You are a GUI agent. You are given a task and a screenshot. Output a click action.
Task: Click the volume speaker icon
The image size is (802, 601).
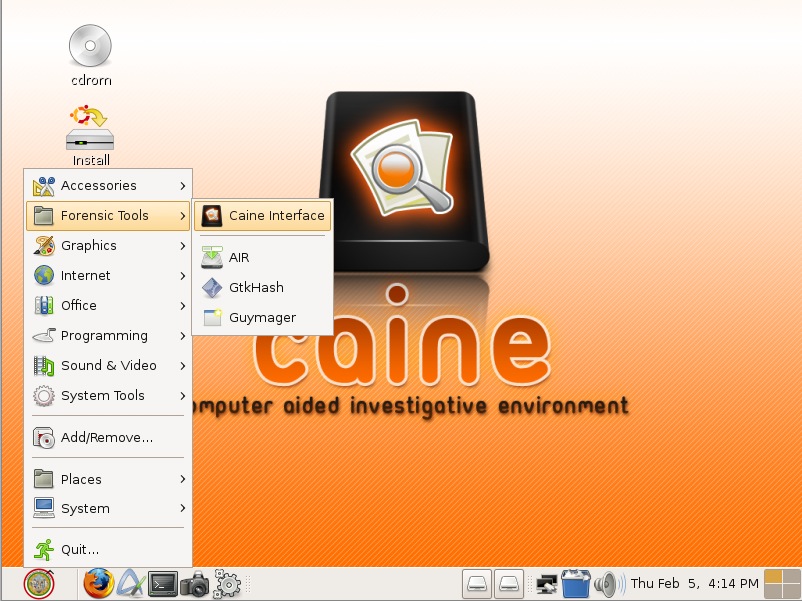point(610,584)
